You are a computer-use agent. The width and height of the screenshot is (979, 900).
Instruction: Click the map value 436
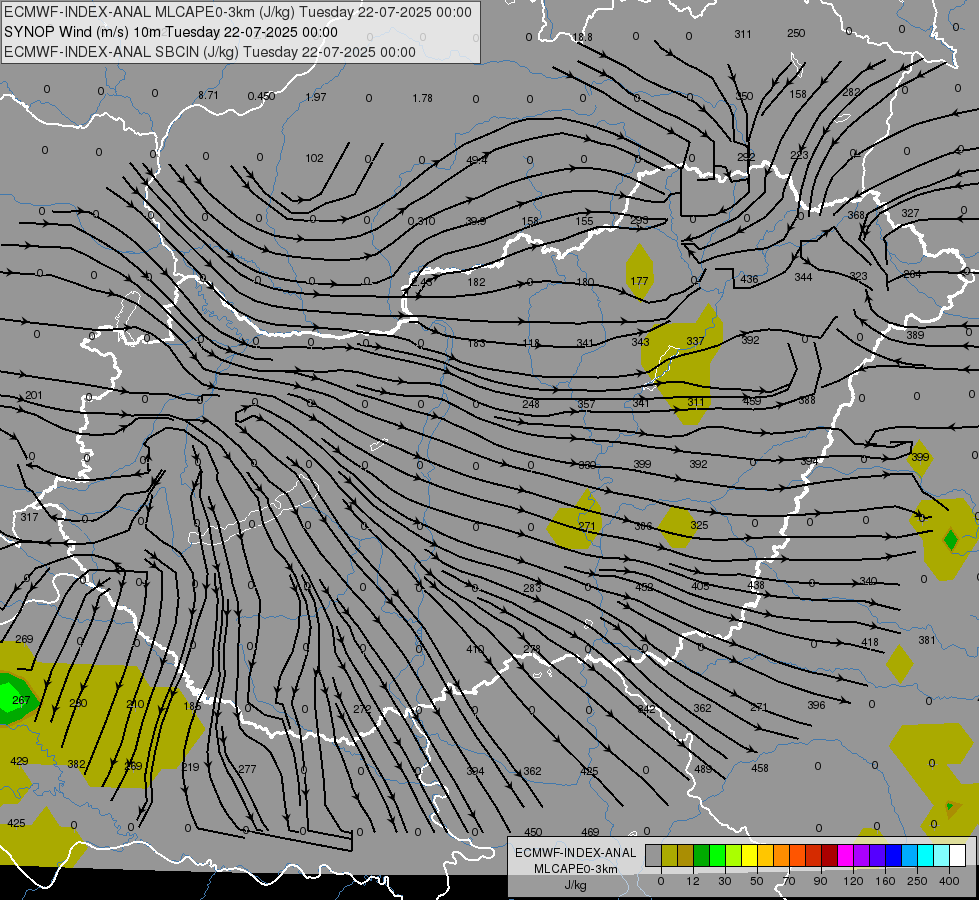point(749,279)
